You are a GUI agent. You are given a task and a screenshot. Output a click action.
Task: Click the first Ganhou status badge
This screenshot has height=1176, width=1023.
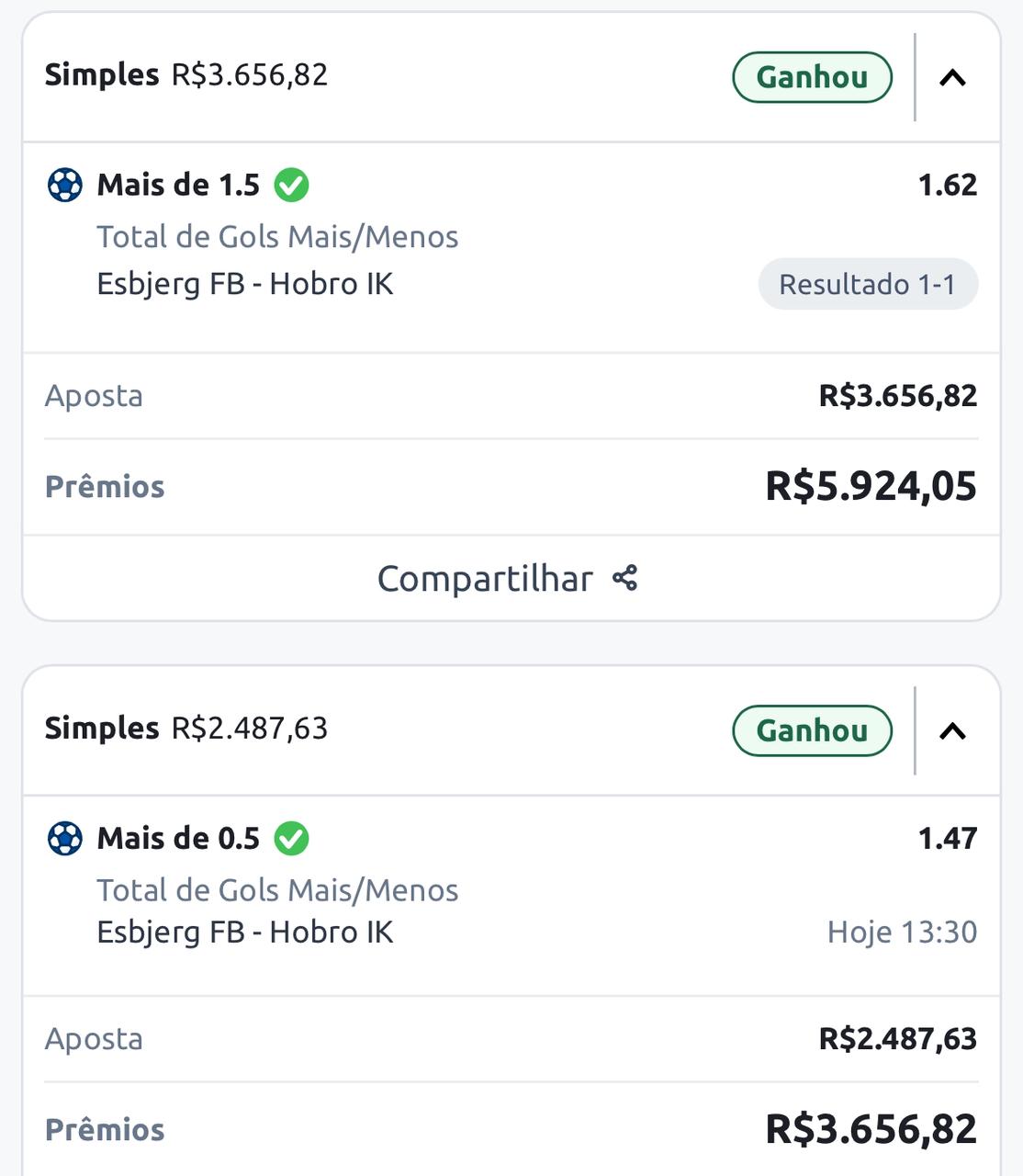click(x=812, y=77)
